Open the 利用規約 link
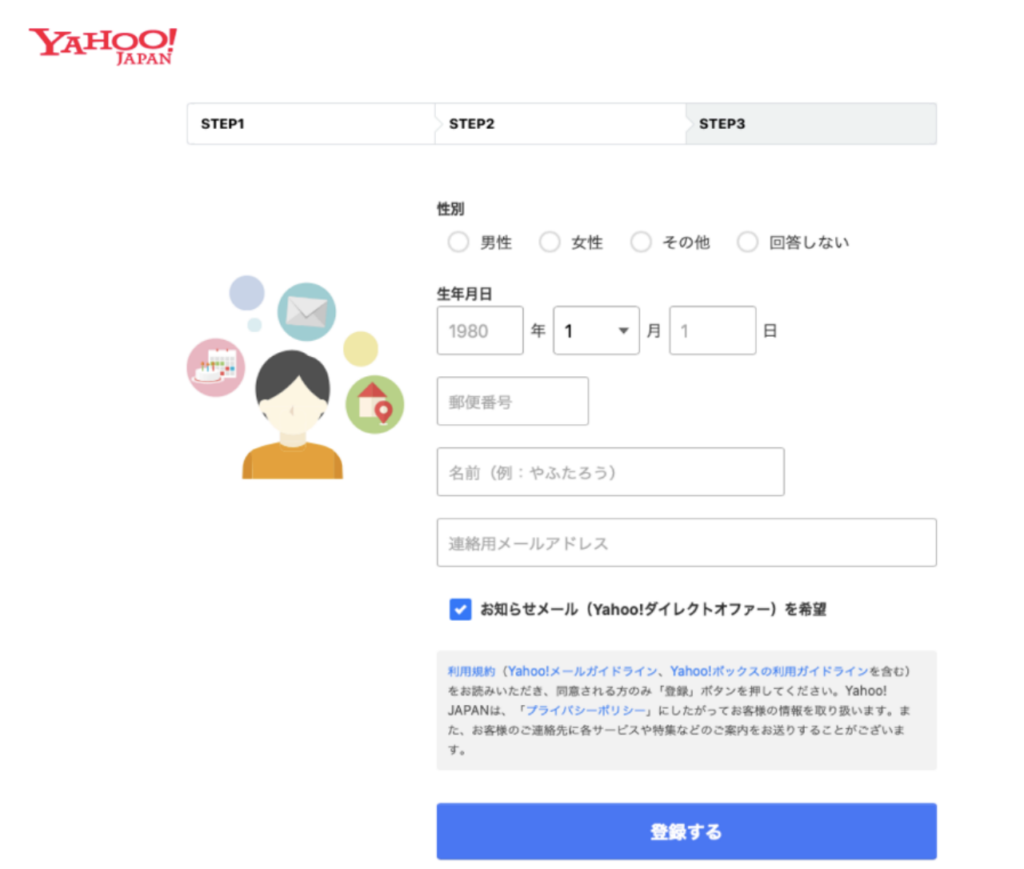The height and width of the screenshot is (869, 1024). click(x=471, y=671)
